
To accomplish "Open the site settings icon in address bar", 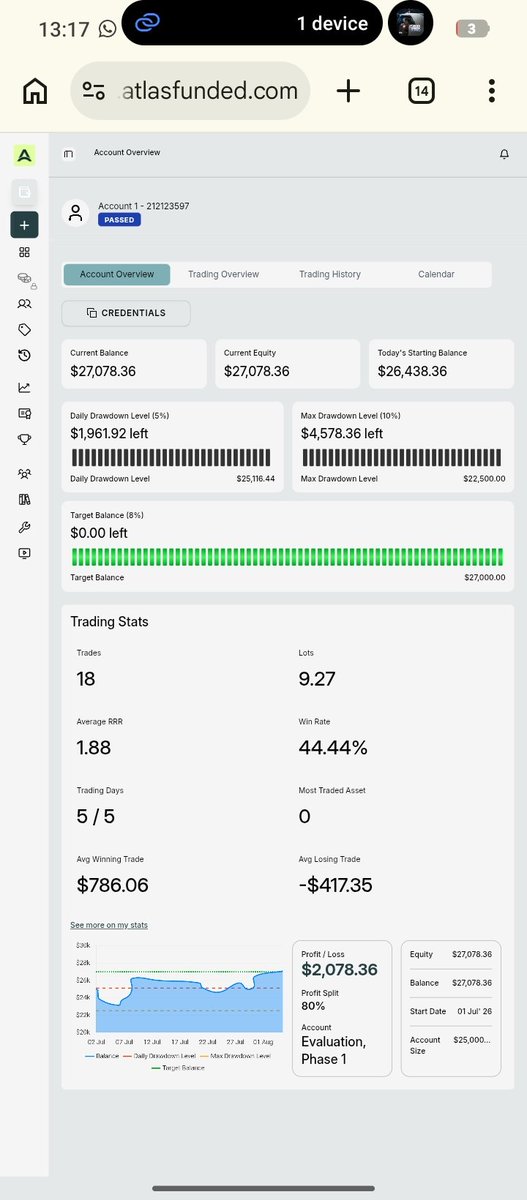I will pyautogui.click(x=94, y=92).
